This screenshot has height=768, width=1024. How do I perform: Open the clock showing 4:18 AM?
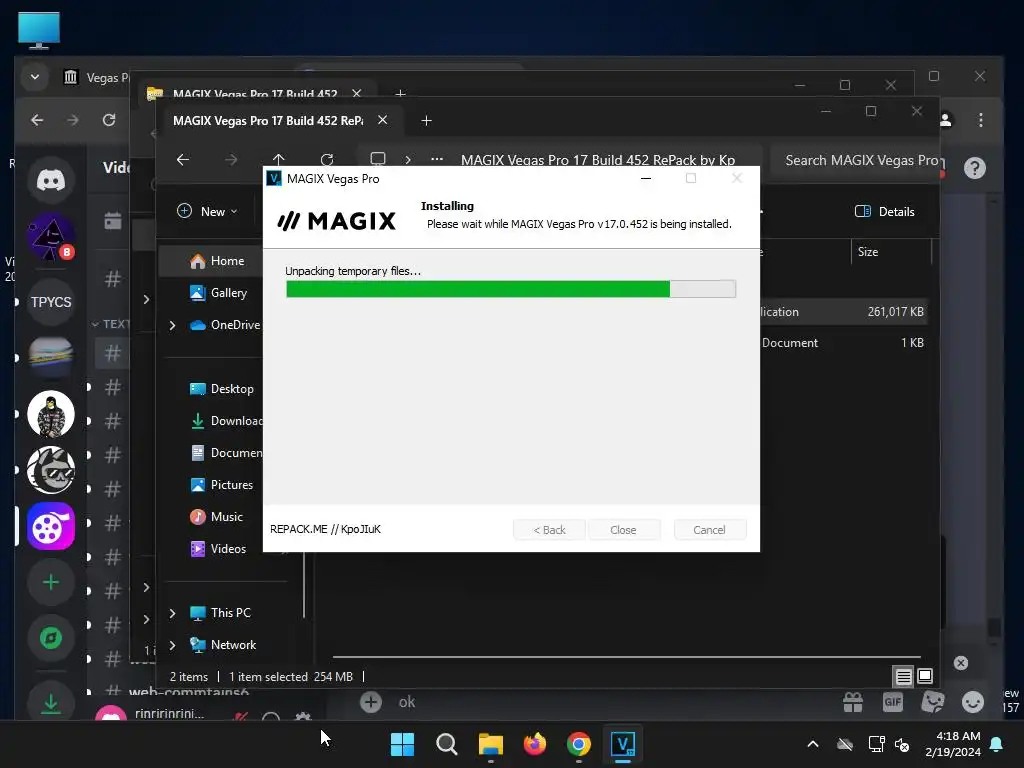click(x=953, y=744)
